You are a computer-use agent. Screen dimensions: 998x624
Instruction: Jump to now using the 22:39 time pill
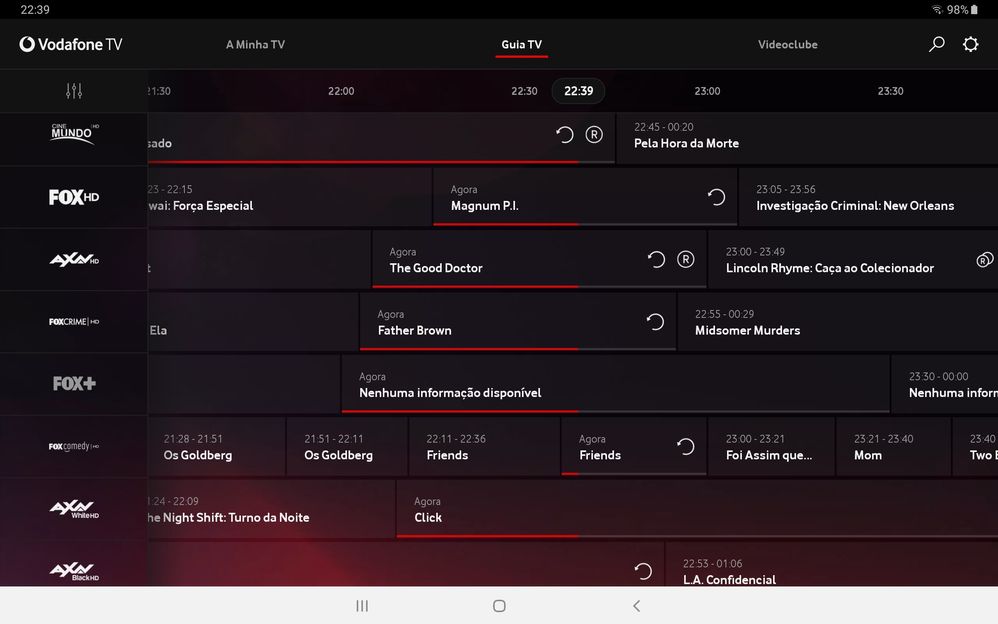click(578, 90)
